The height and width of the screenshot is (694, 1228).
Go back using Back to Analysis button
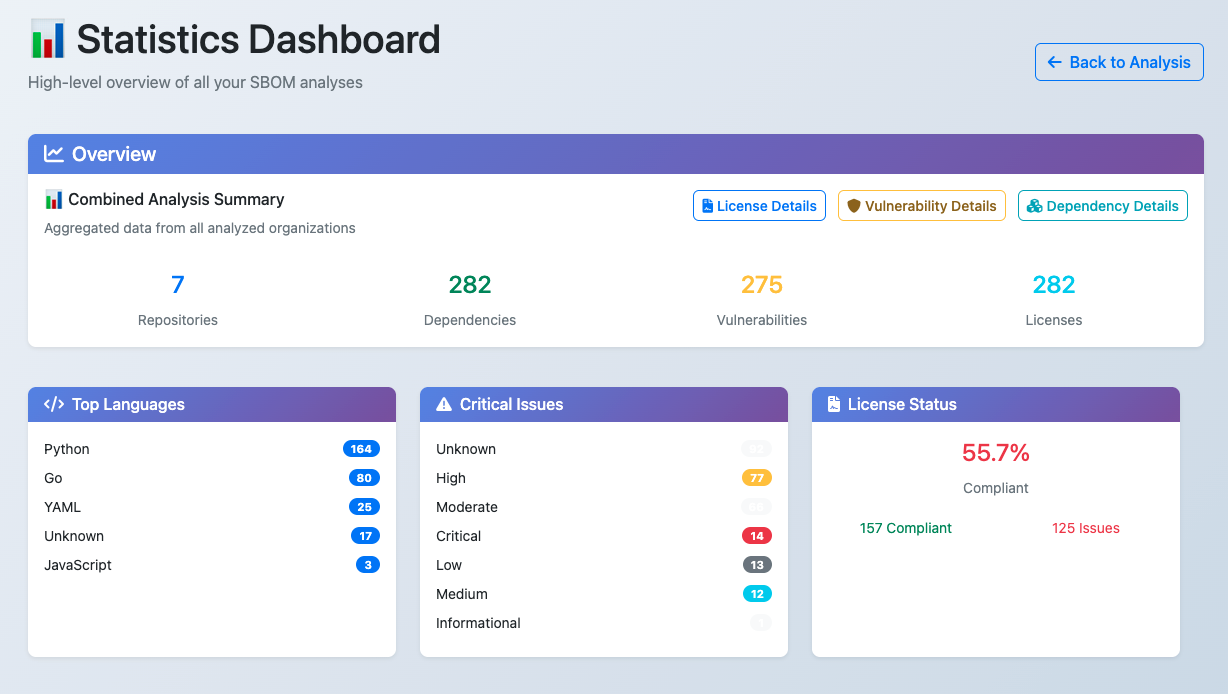pyautogui.click(x=1119, y=62)
